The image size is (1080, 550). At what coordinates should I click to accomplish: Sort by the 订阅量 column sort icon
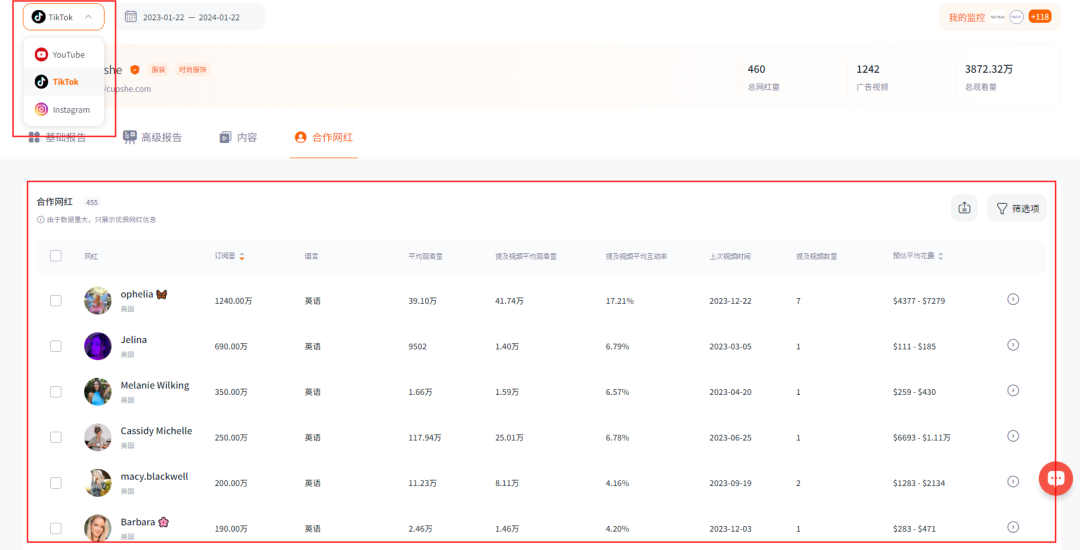pos(242,257)
